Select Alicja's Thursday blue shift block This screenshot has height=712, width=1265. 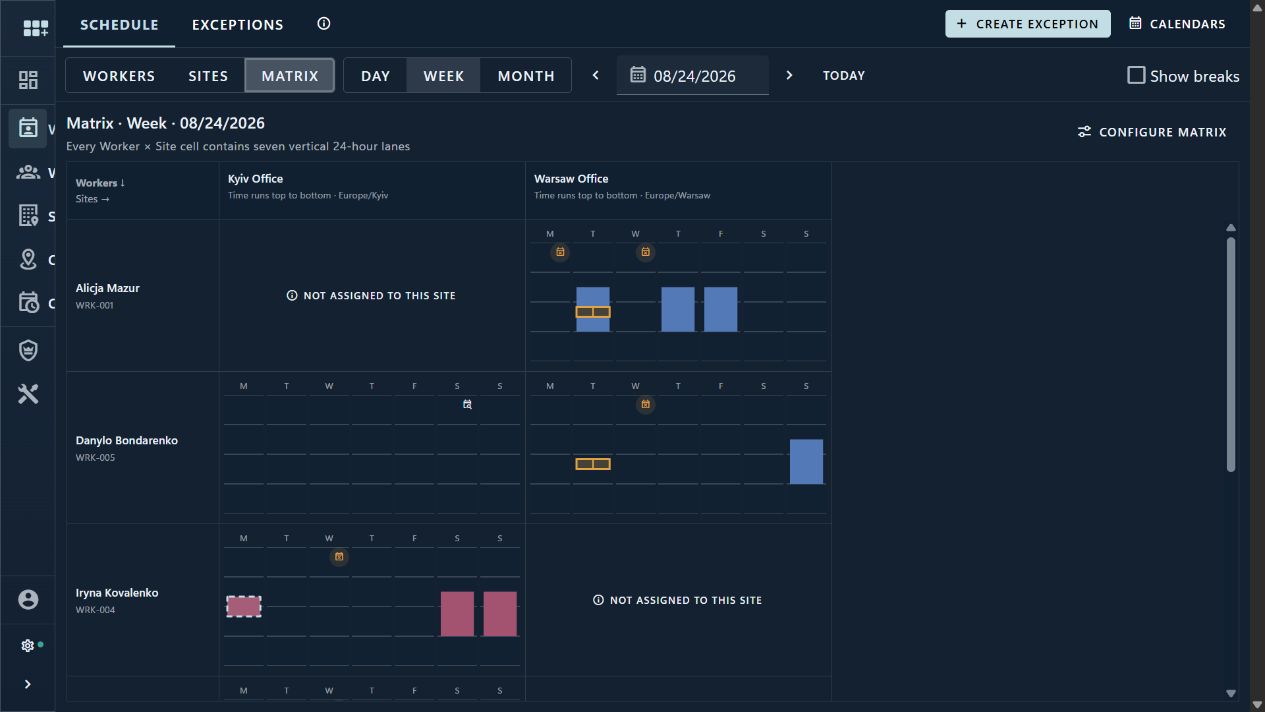678,309
